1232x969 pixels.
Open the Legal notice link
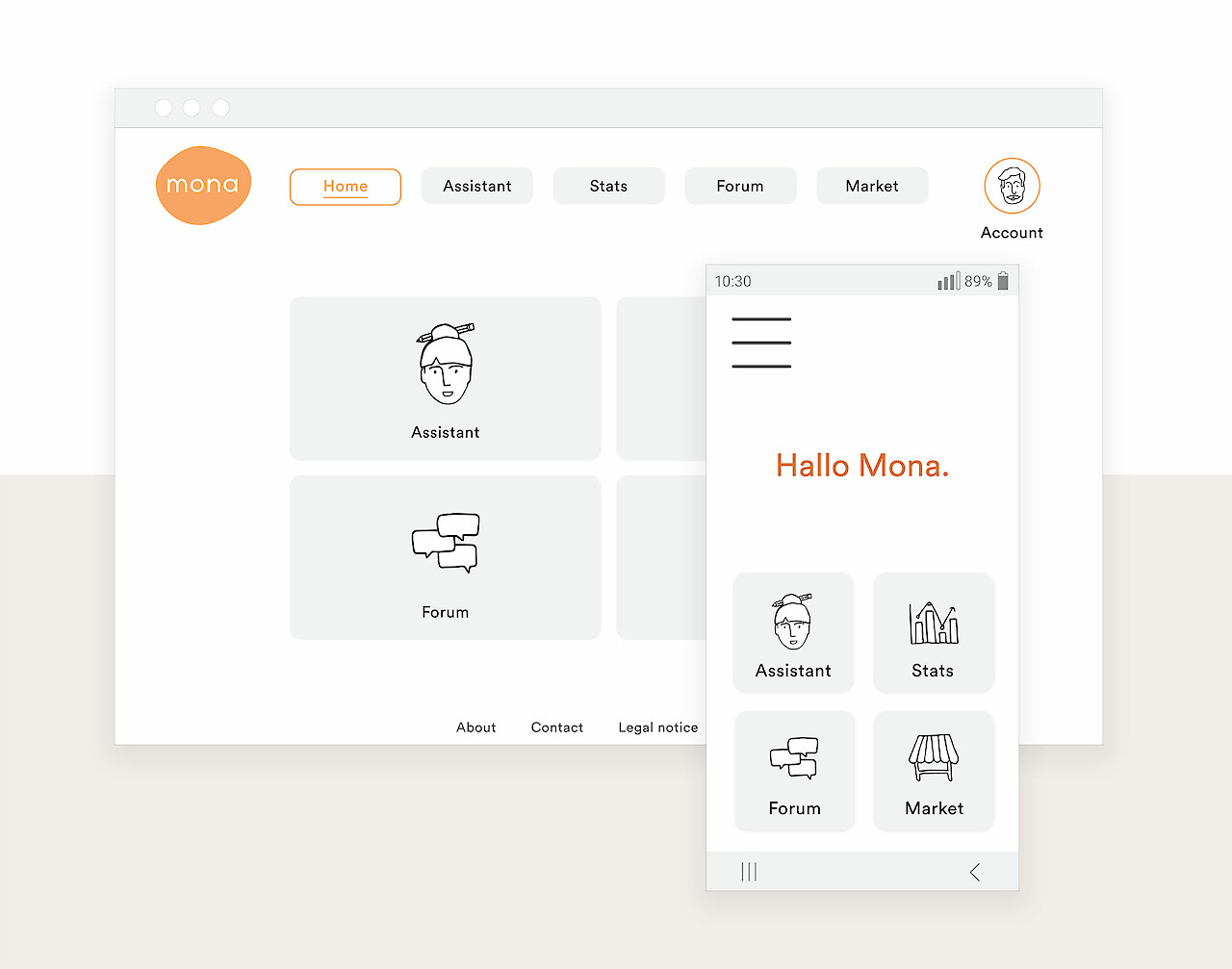click(x=658, y=727)
